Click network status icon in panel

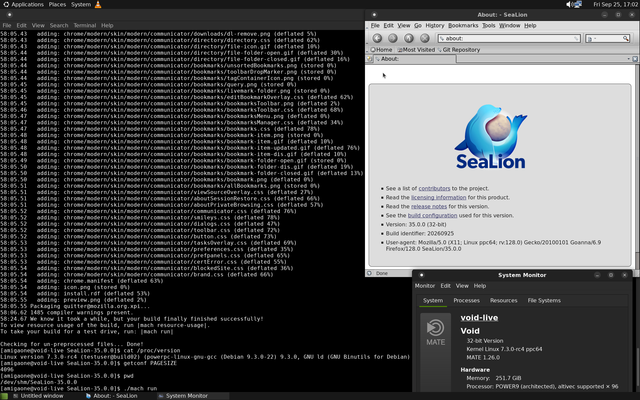[x=578, y=4]
